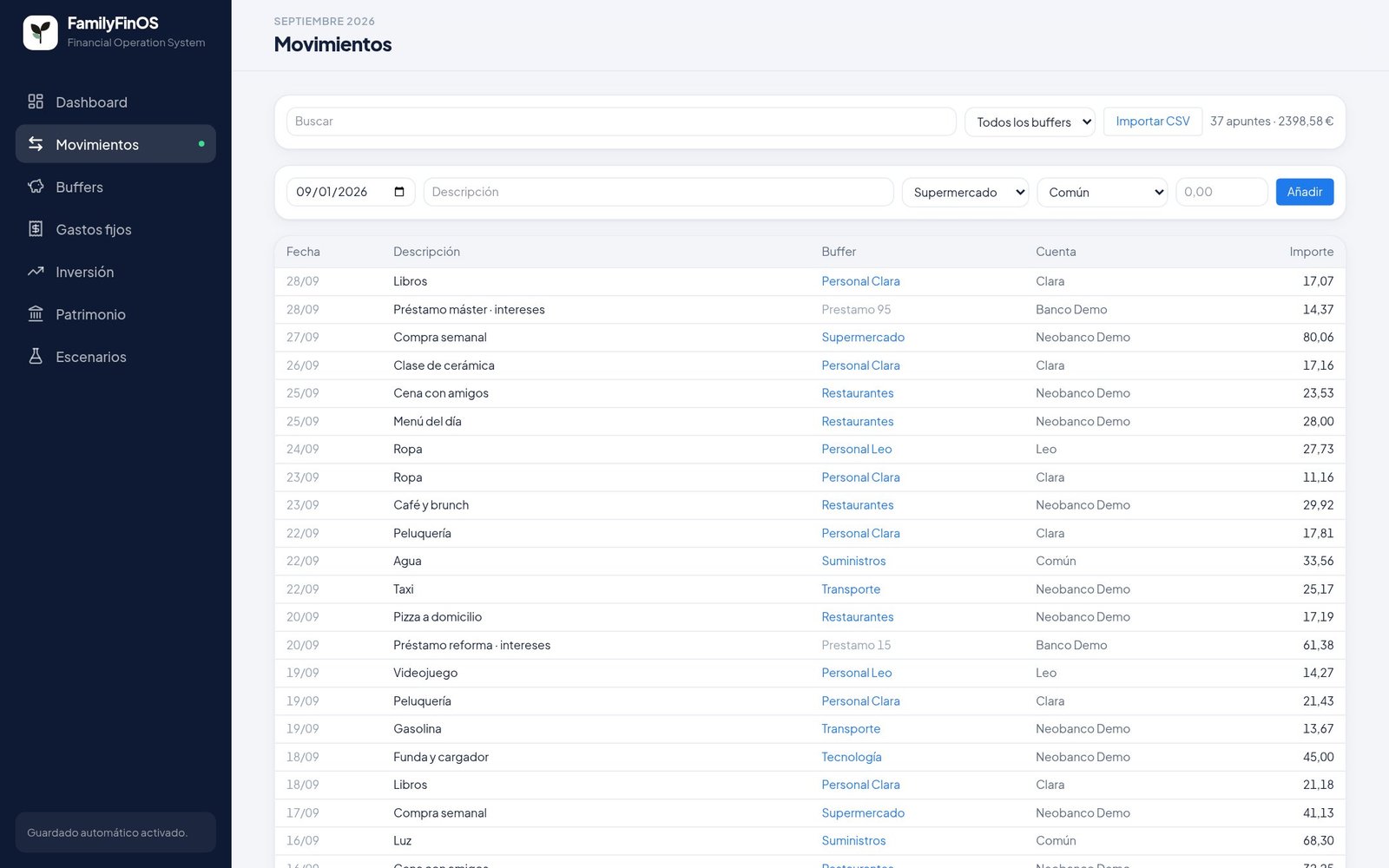Open Personal Clara link in Clase de cerámica row
Image resolution: width=1389 pixels, height=868 pixels.
[x=860, y=365]
